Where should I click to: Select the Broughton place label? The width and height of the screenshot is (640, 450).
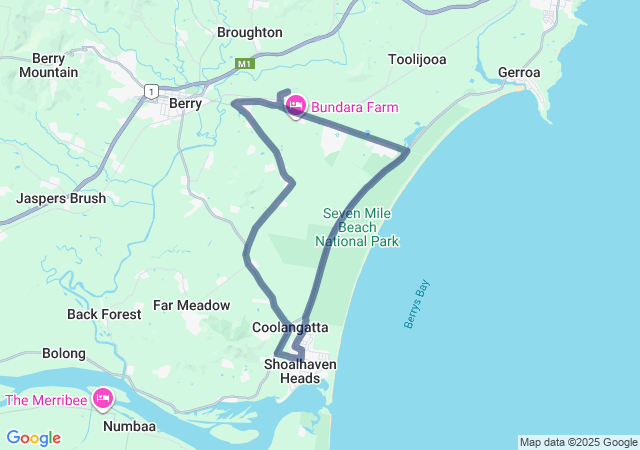[249, 32]
